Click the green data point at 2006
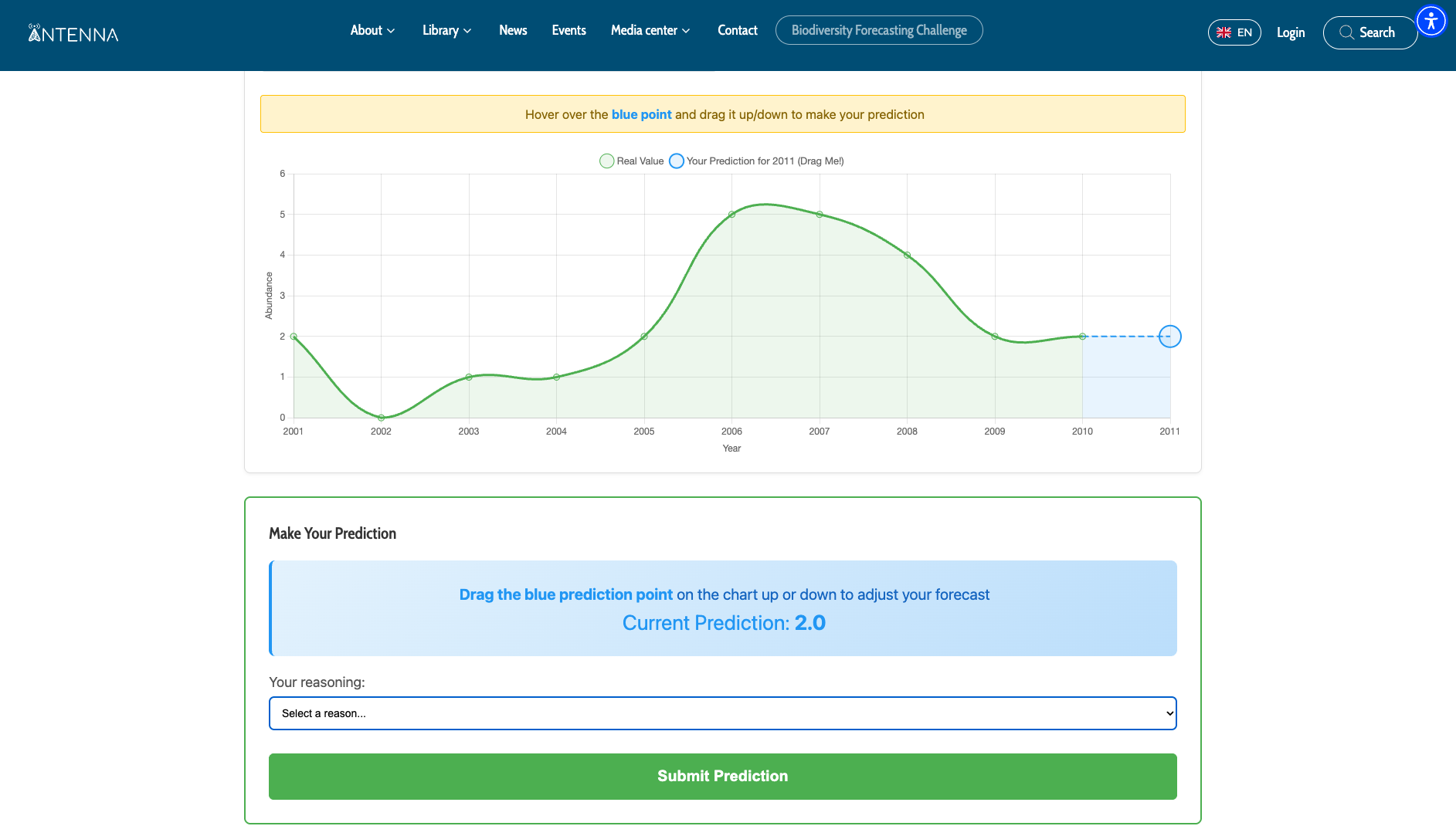The height and width of the screenshot is (826, 1456). [731, 215]
